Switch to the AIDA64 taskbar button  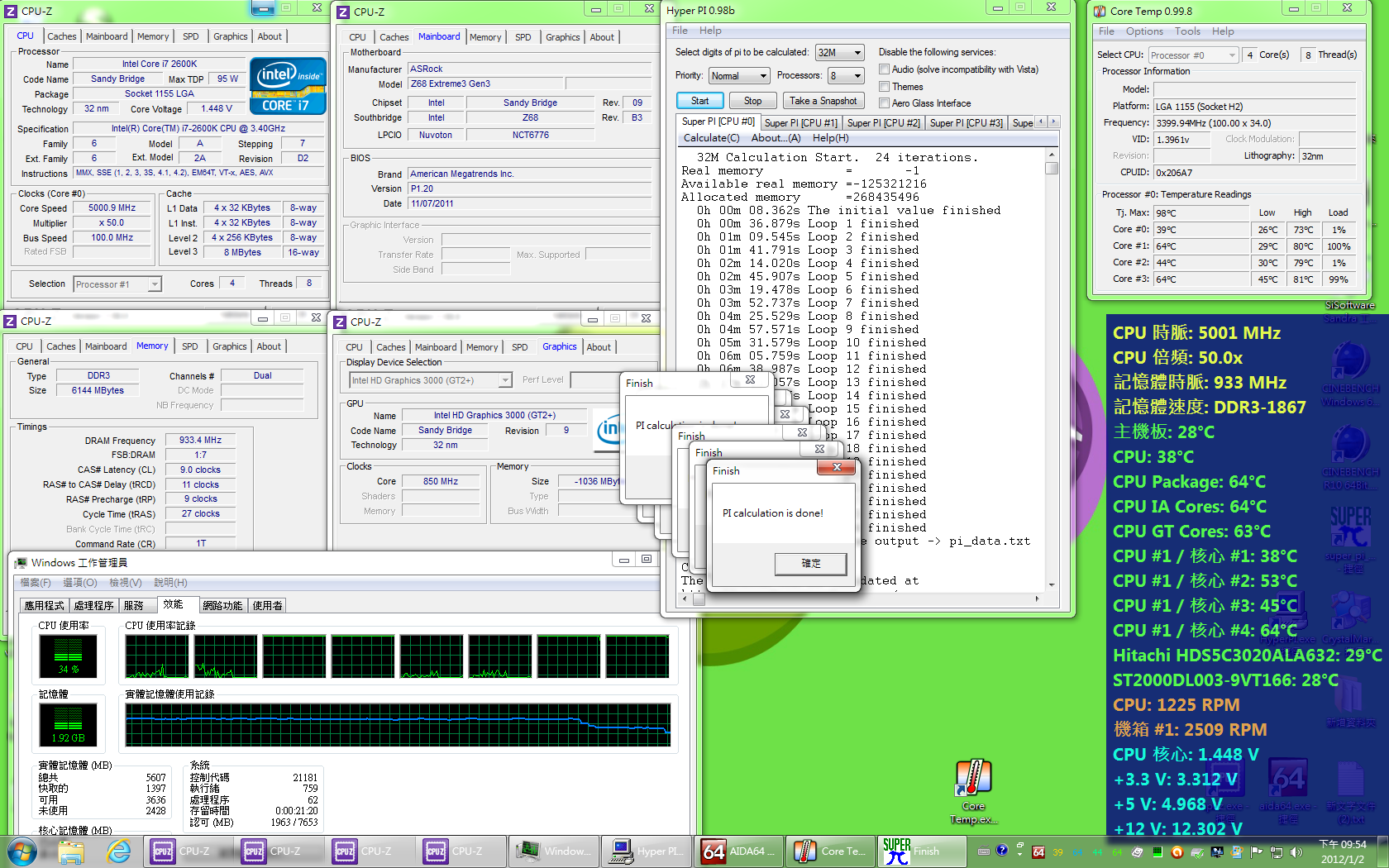737,851
